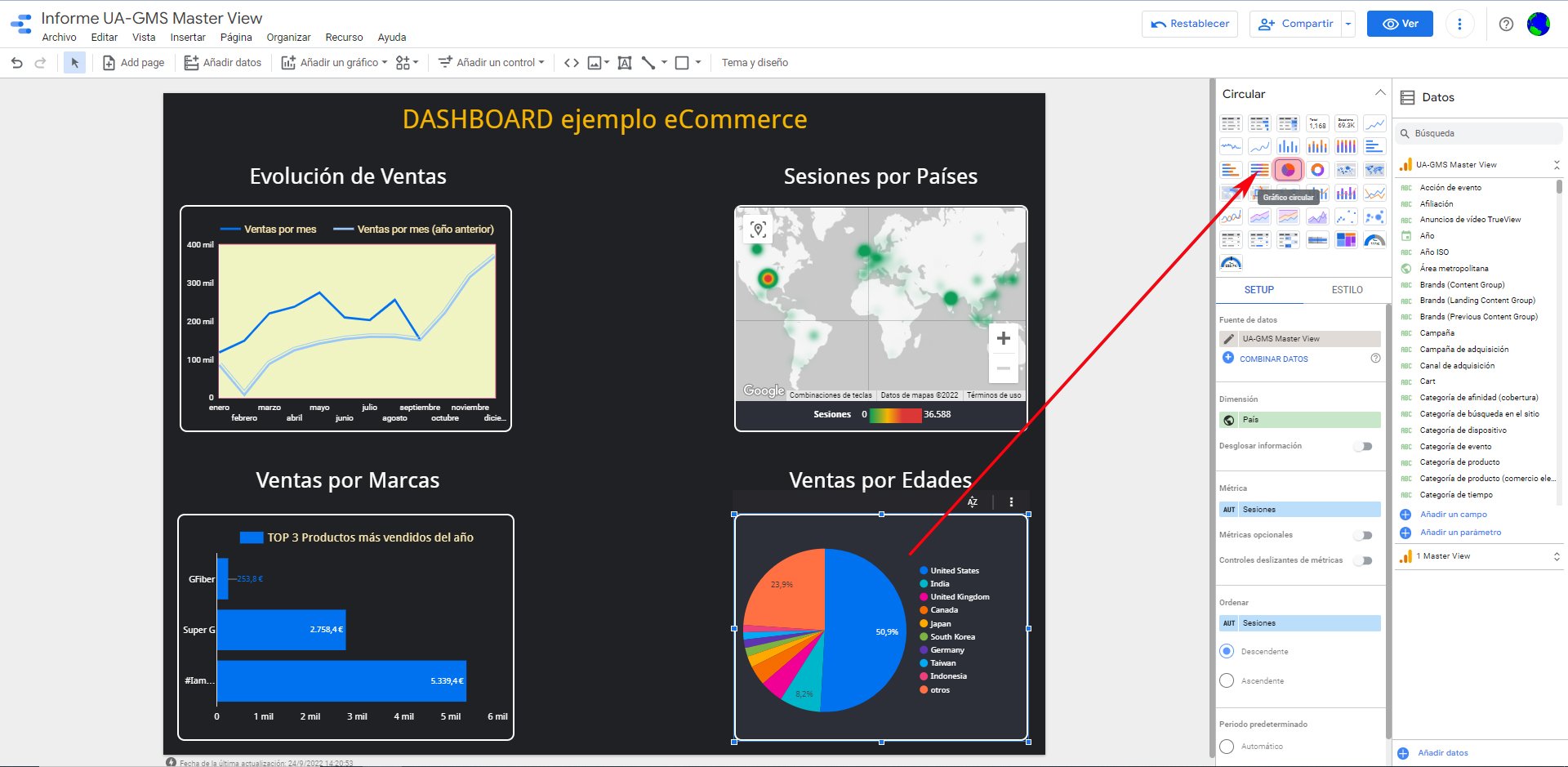Image resolution: width=1568 pixels, height=767 pixels.
Task: Choose the treemap chart type
Action: click(x=1346, y=240)
